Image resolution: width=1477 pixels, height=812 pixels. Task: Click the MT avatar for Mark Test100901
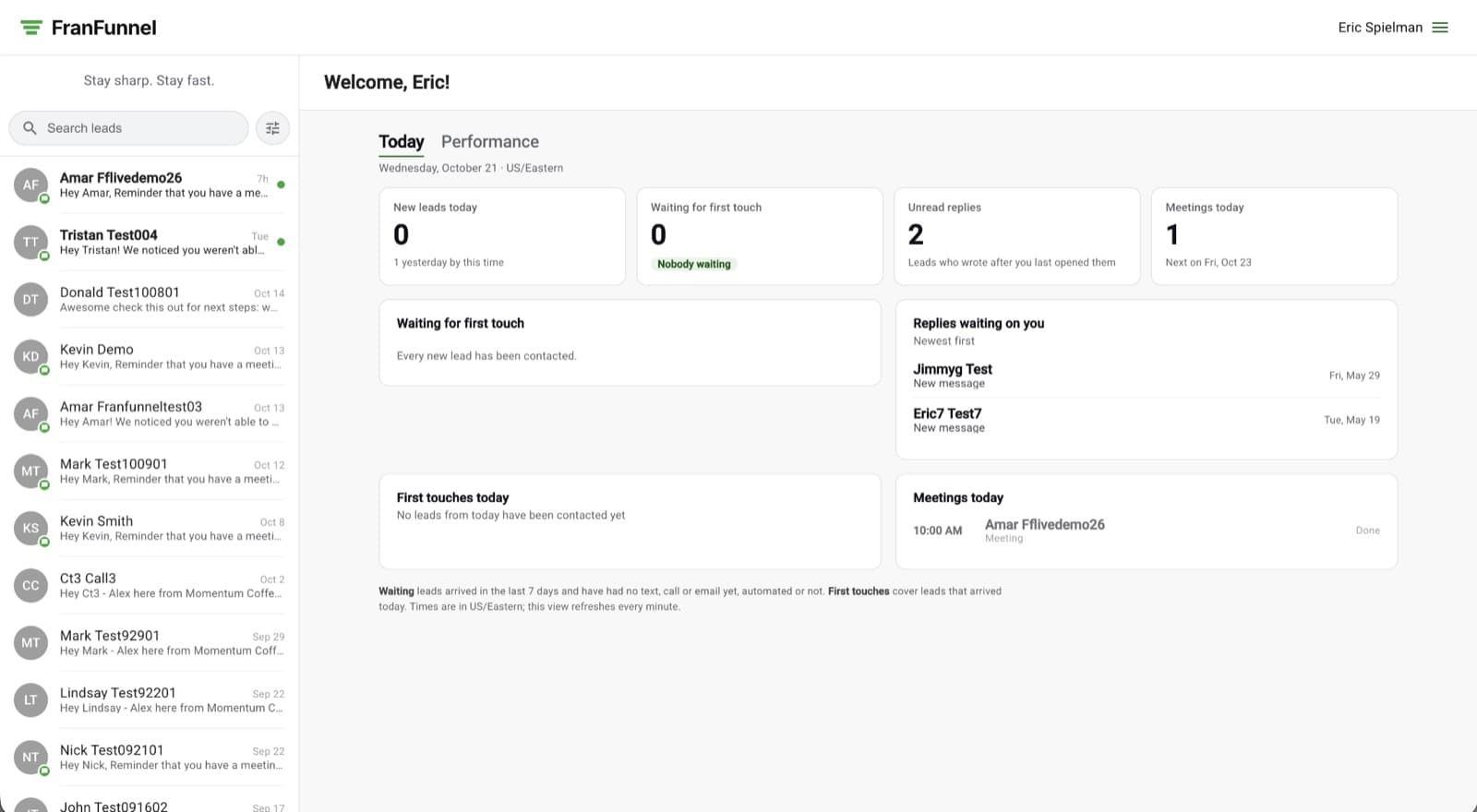pos(30,471)
